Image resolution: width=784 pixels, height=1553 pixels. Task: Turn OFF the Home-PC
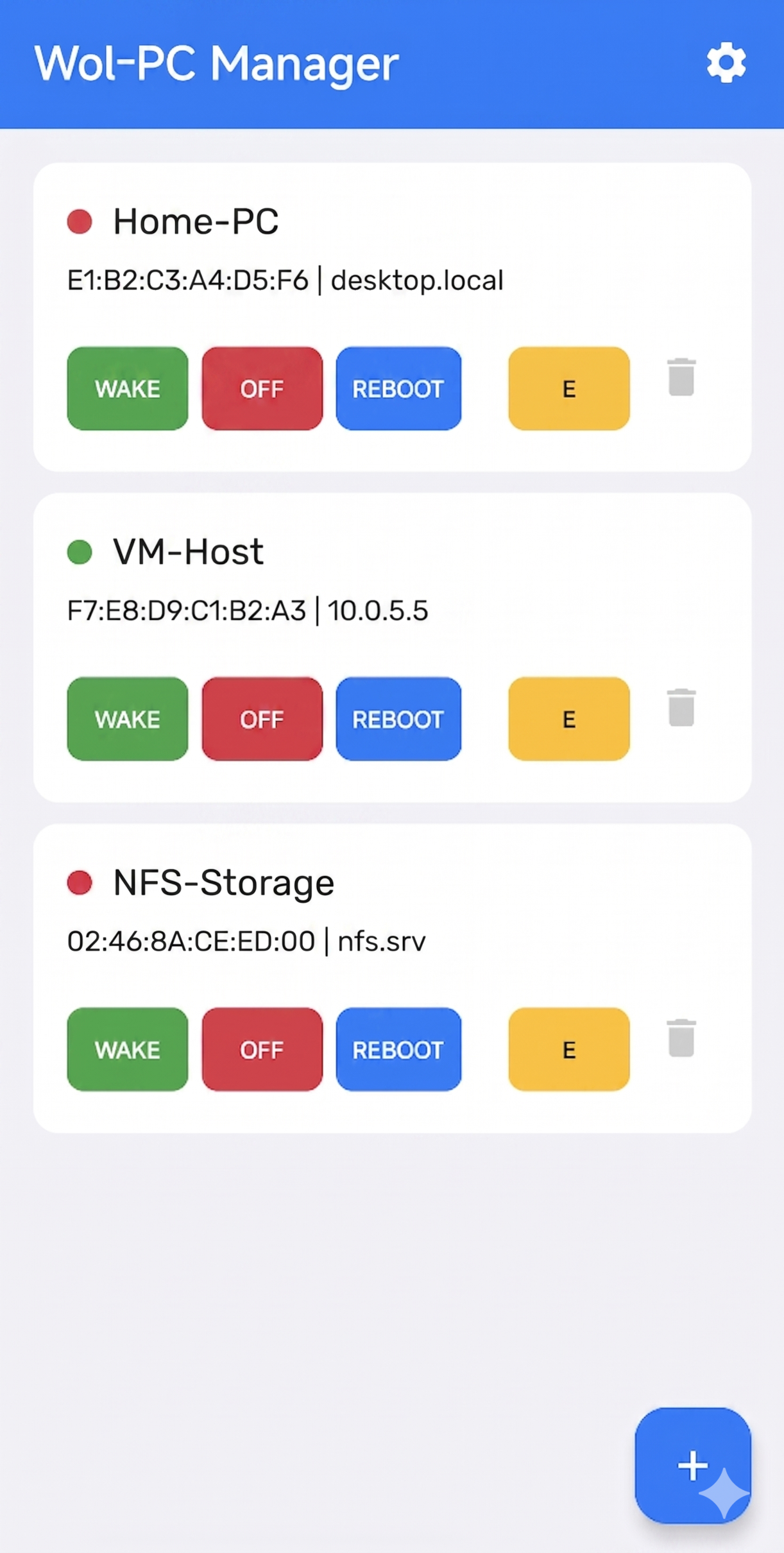262,389
